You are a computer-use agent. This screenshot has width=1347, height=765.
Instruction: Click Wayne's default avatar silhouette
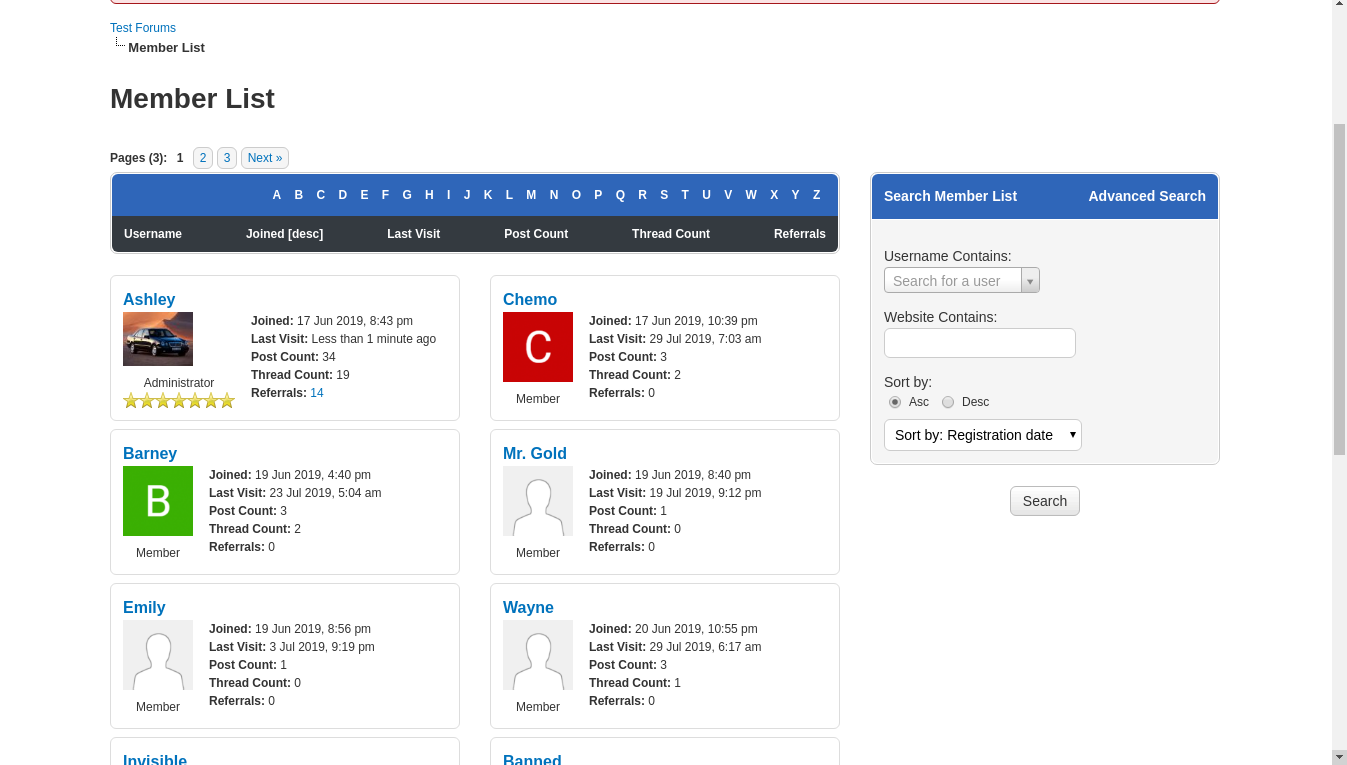click(x=538, y=655)
